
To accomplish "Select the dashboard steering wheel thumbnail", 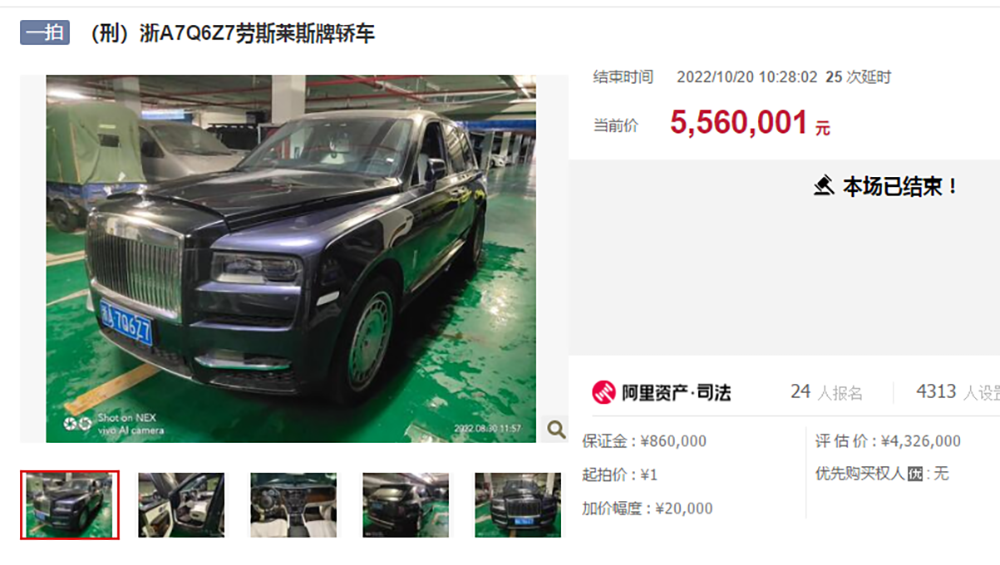I will [x=293, y=505].
